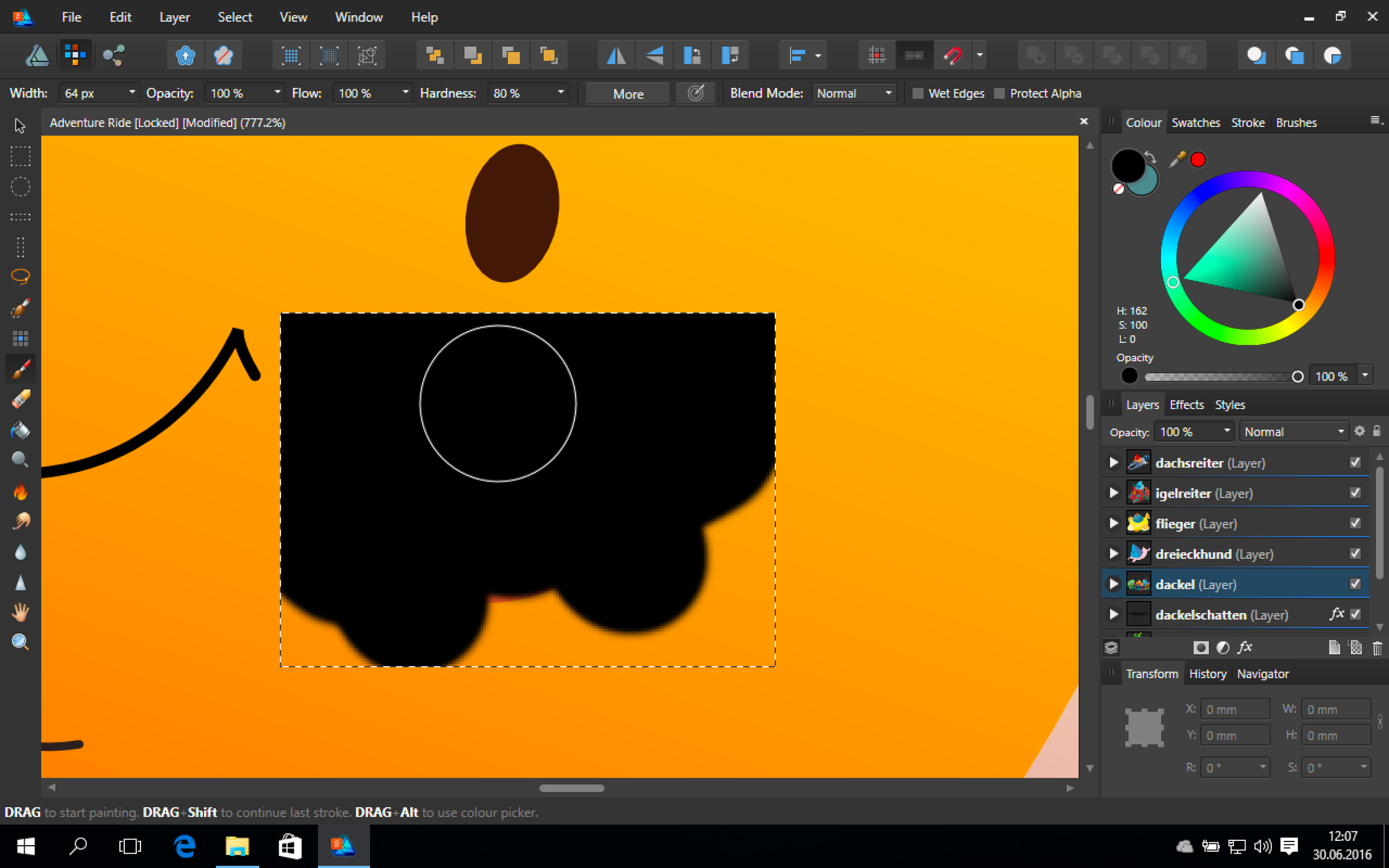Click the red recent colour swatch
The image size is (1389, 868).
[1198, 160]
